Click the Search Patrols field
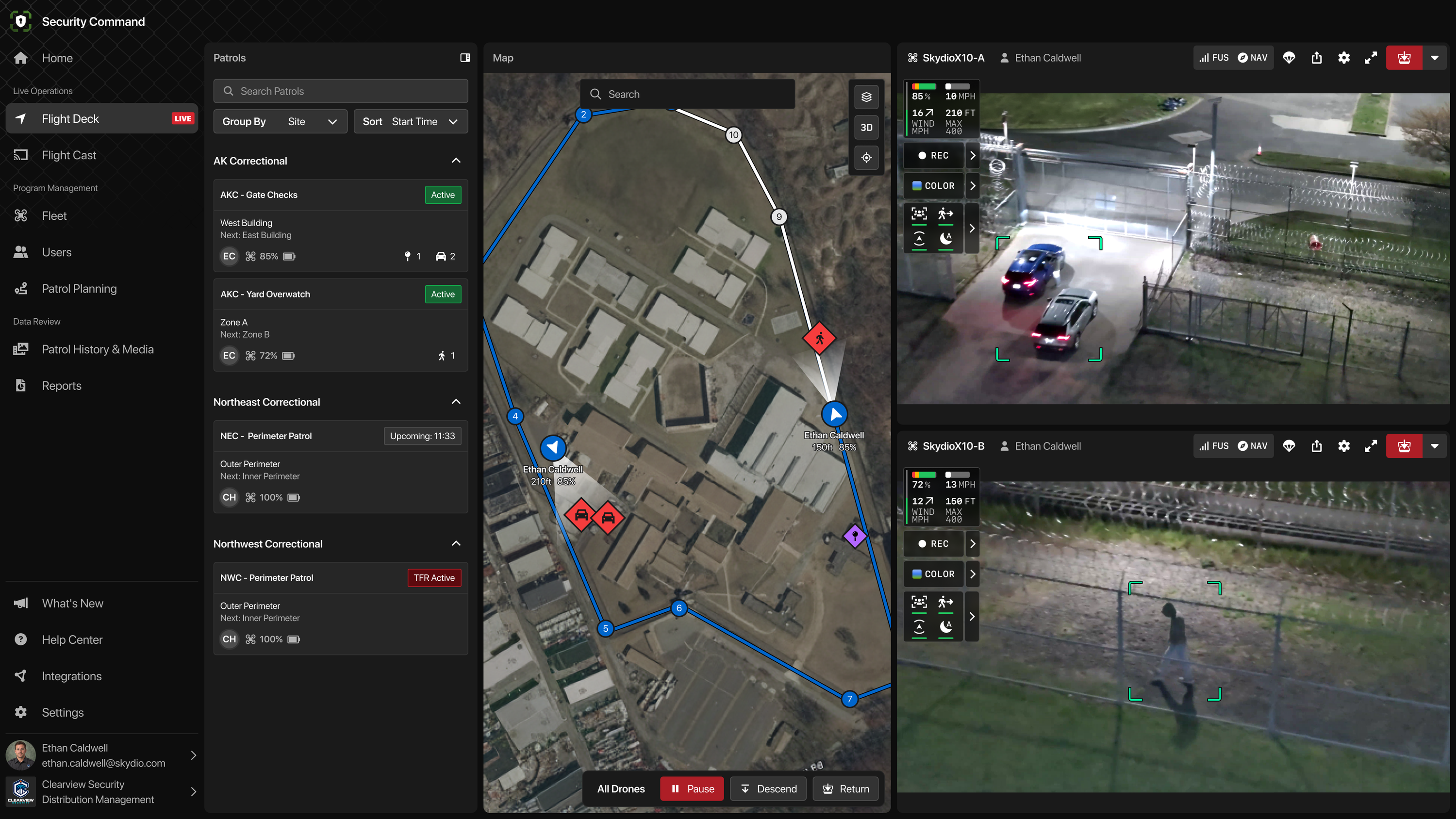The height and width of the screenshot is (819, 1456). tap(341, 91)
